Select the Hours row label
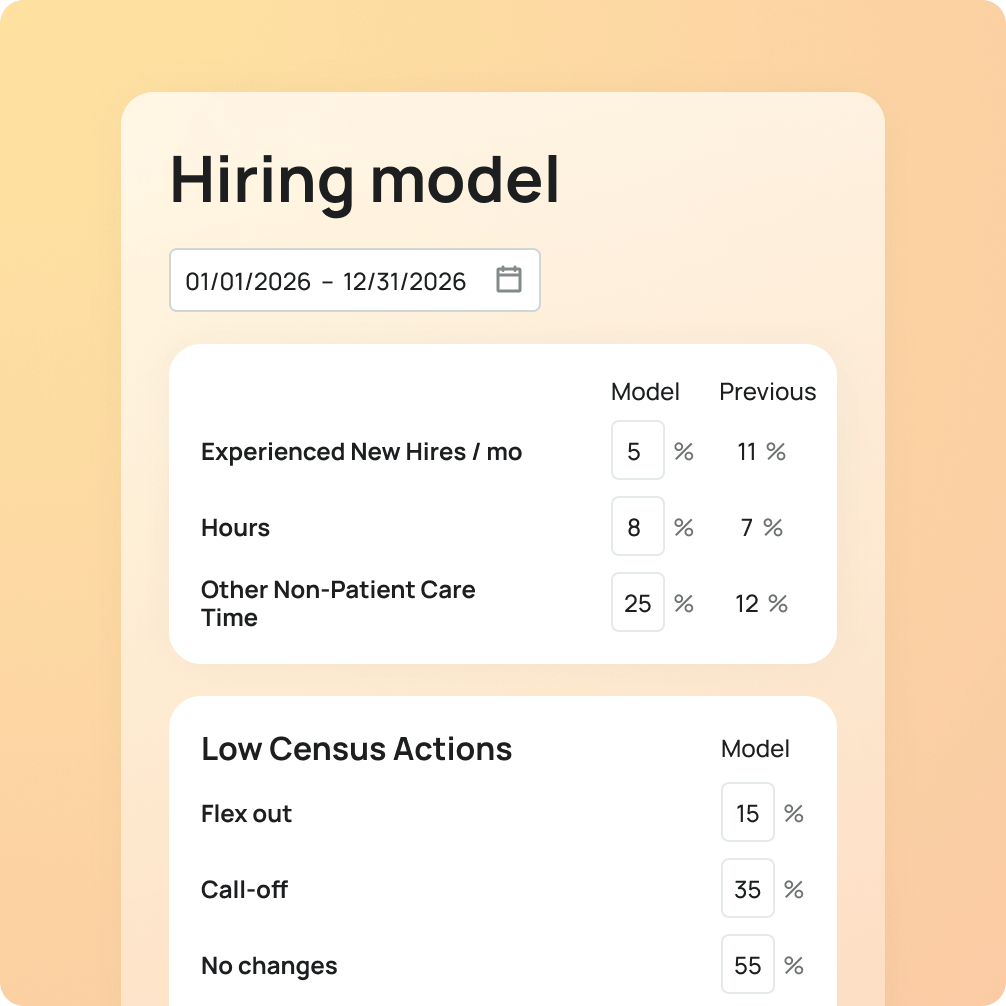Viewport: 1006px width, 1006px height. pos(235,528)
